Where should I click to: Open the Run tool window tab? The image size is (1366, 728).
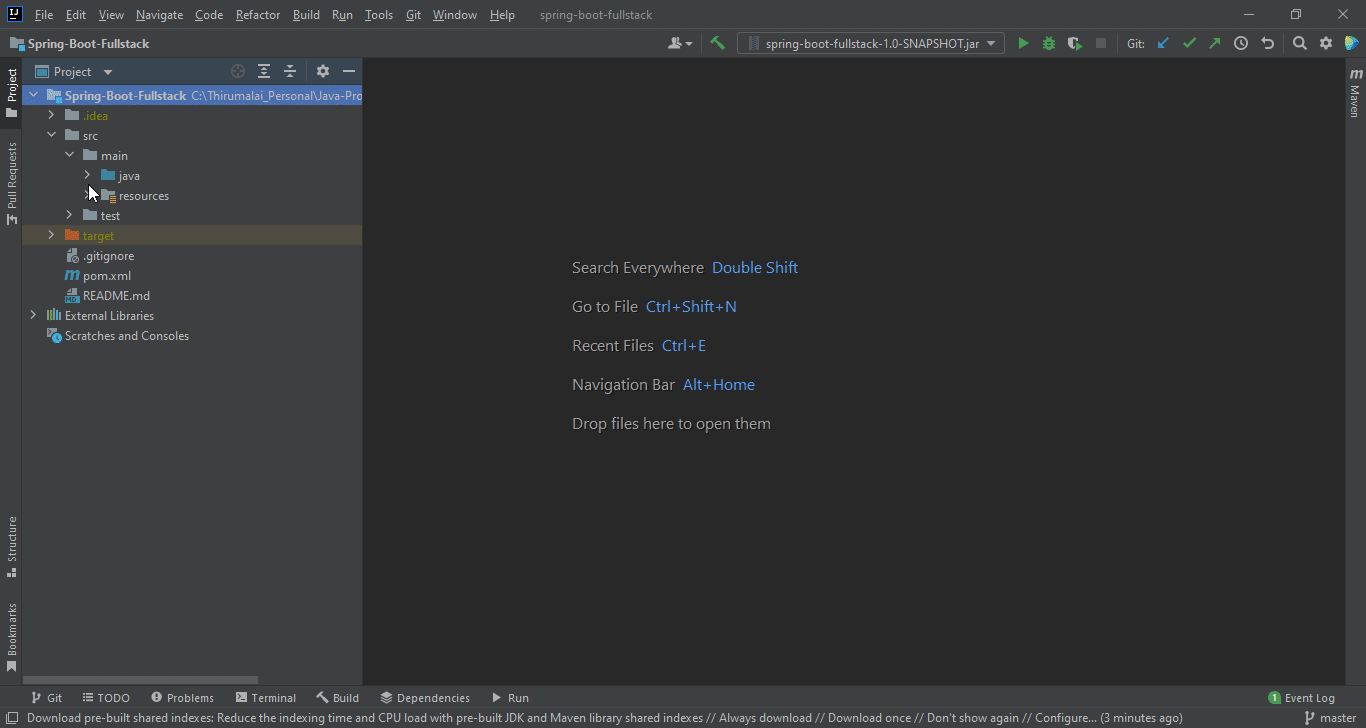[x=510, y=698]
